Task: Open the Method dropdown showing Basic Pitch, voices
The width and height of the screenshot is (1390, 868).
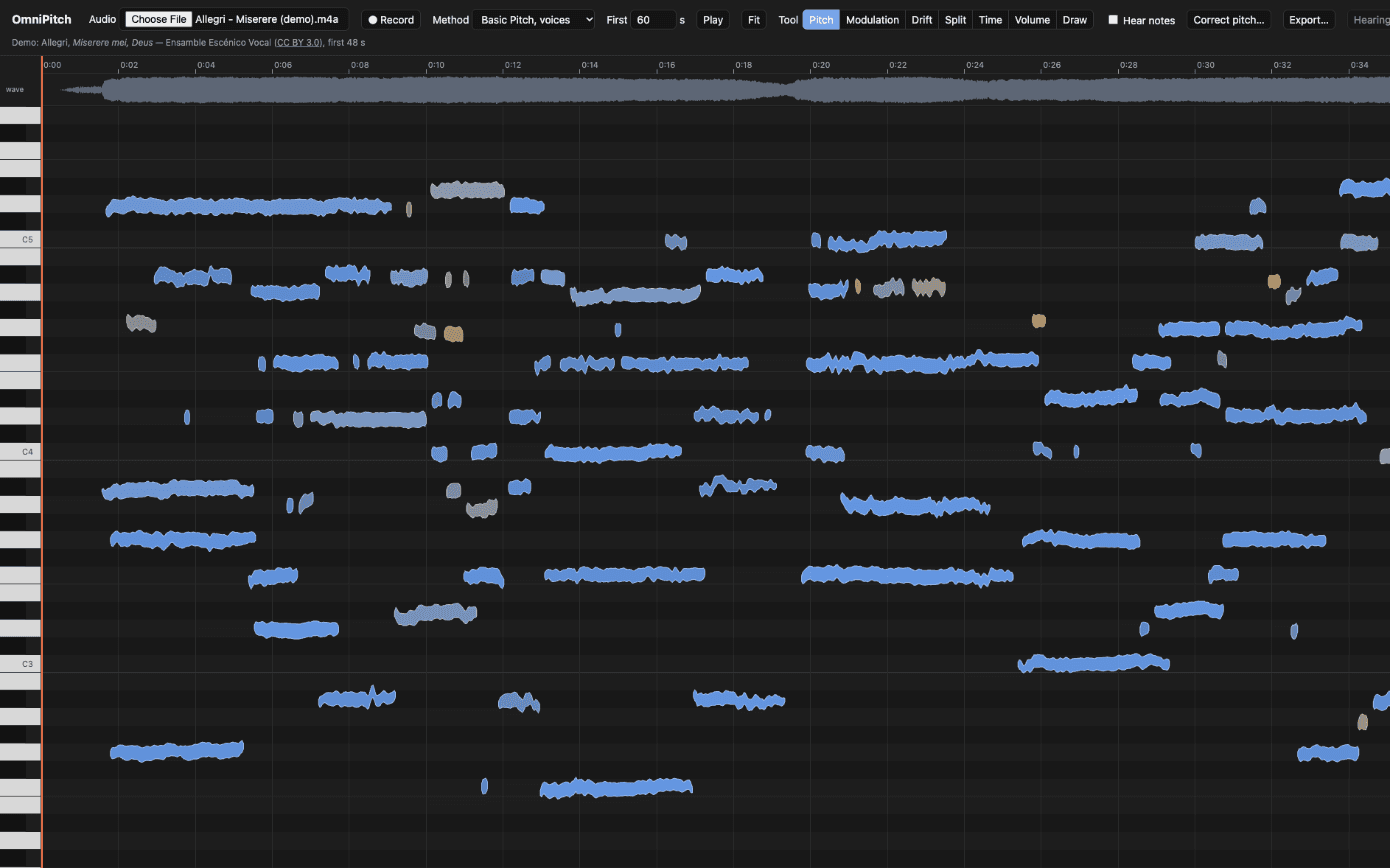Action: pos(534,20)
